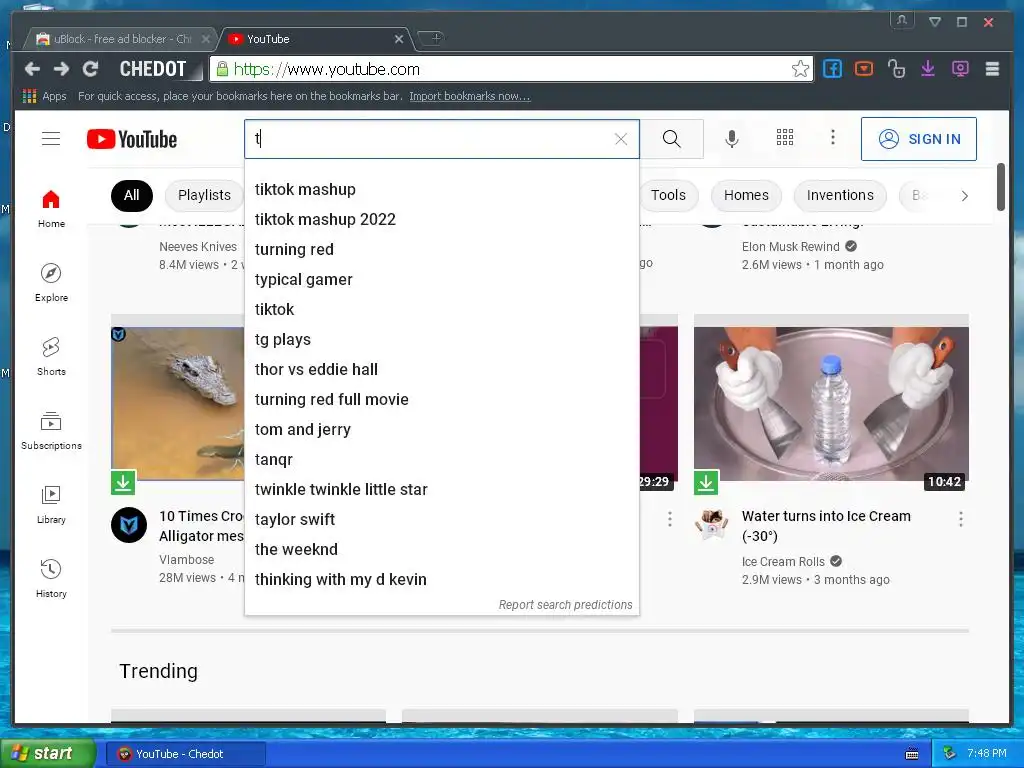
Task: Open Vlambose channel avatar
Action: [129, 525]
